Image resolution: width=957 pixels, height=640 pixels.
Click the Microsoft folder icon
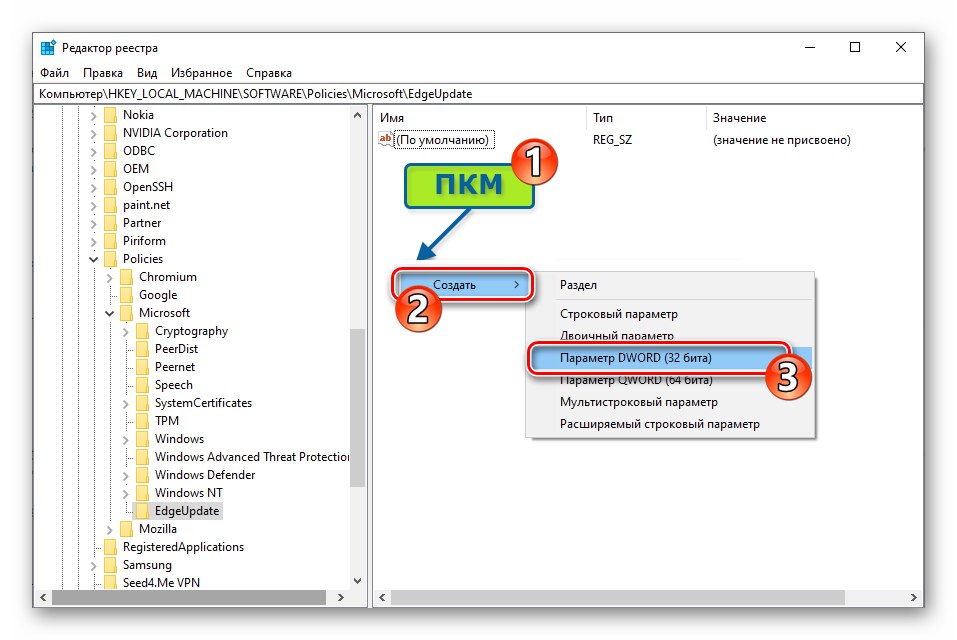pyautogui.click(x=126, y=313)
